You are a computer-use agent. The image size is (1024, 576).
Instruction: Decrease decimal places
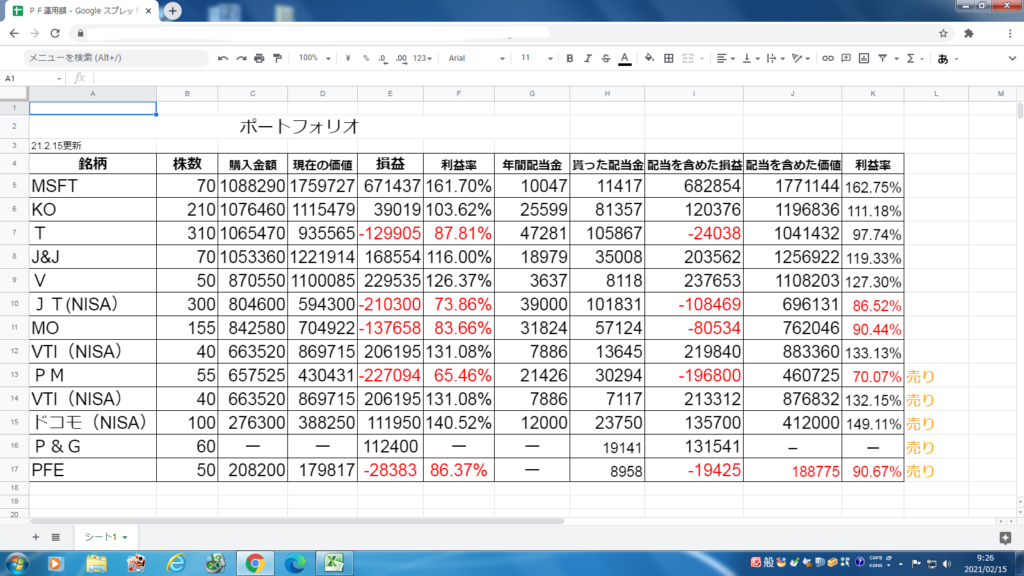tap(383, 58)
